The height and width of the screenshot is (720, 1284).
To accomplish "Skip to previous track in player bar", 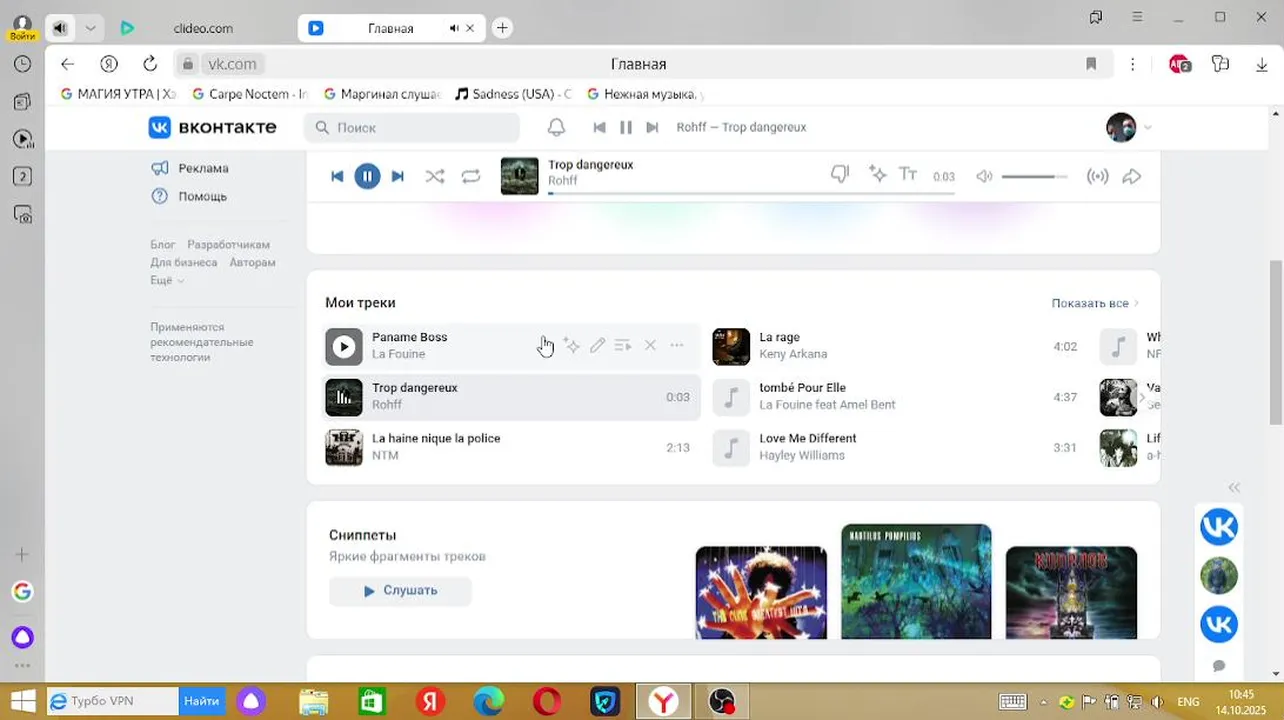I will (x=337, y=177).
